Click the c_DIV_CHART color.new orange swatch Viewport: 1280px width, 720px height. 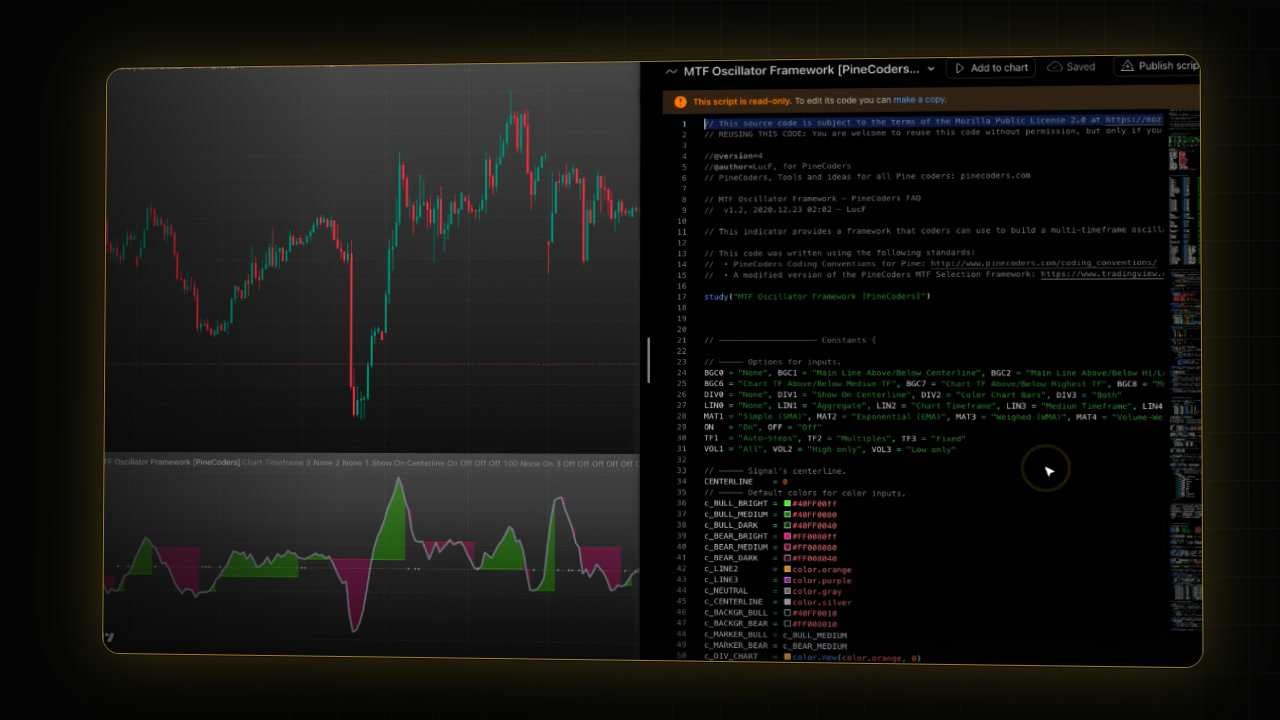click(x=788, y=657)
